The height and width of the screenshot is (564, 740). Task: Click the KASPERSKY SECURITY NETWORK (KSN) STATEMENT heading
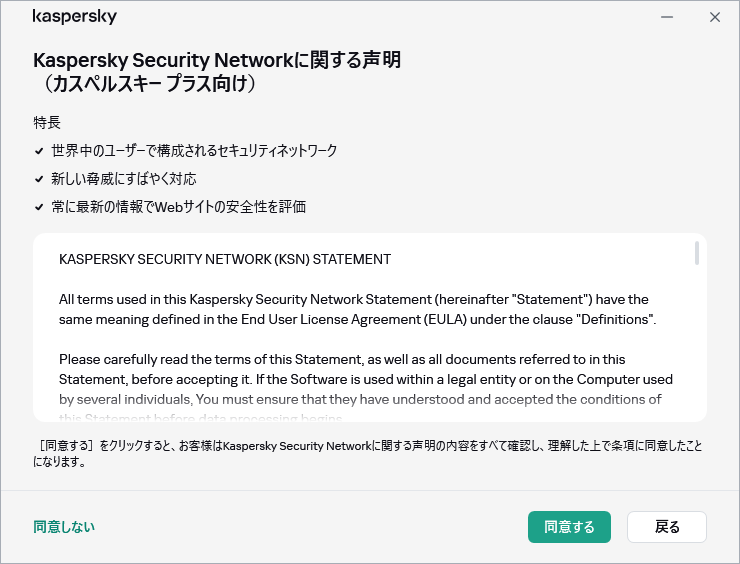point(225,259)
